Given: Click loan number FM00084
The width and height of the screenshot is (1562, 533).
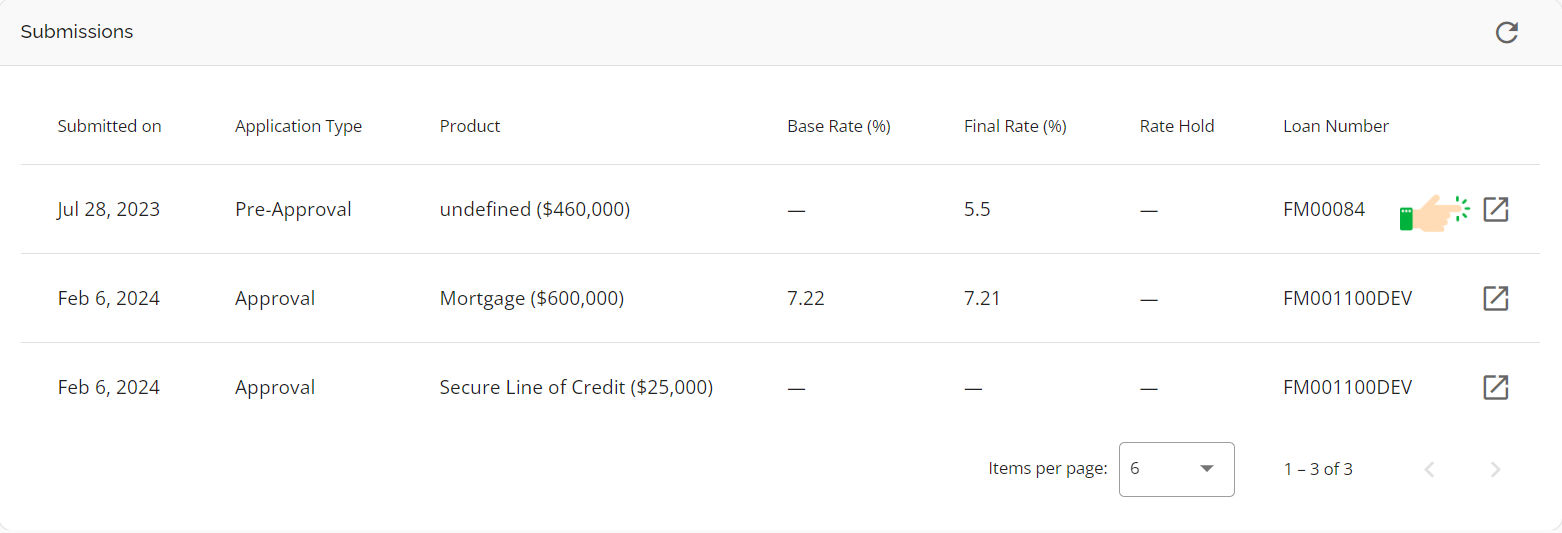Looking at the screenshot, I should pyautogui.click(x=1323, y=210).
